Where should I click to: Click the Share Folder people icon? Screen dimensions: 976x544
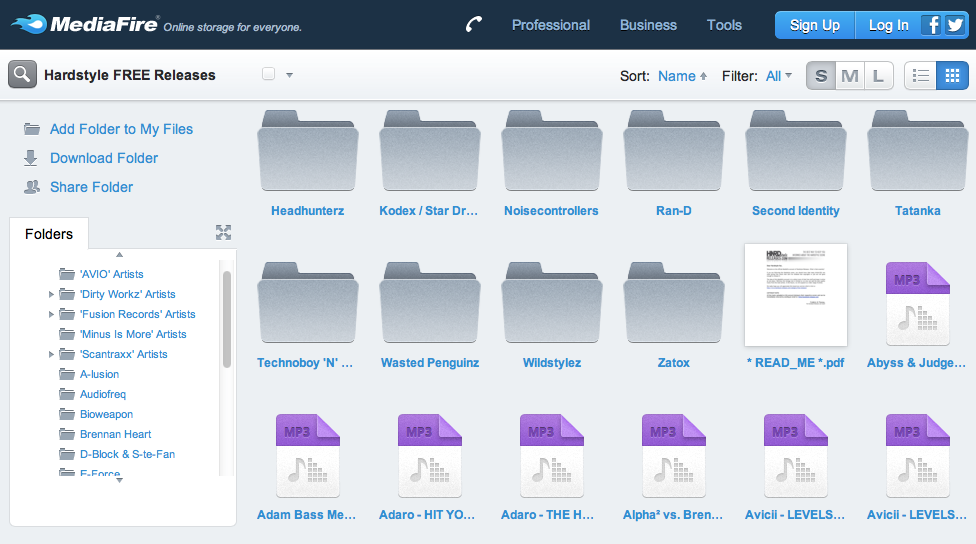click(x=32, y=187)
